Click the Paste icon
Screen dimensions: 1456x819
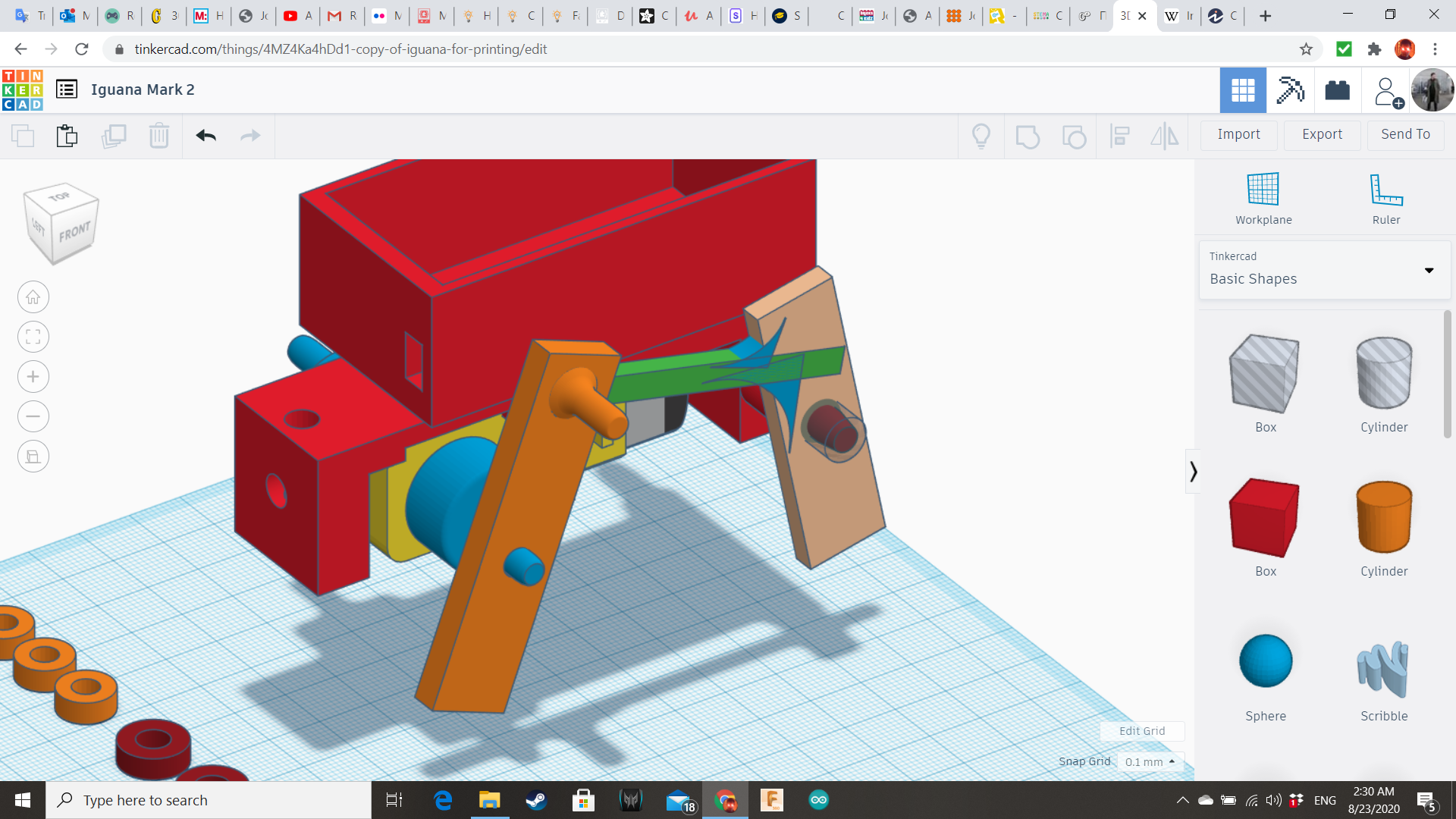67,136
